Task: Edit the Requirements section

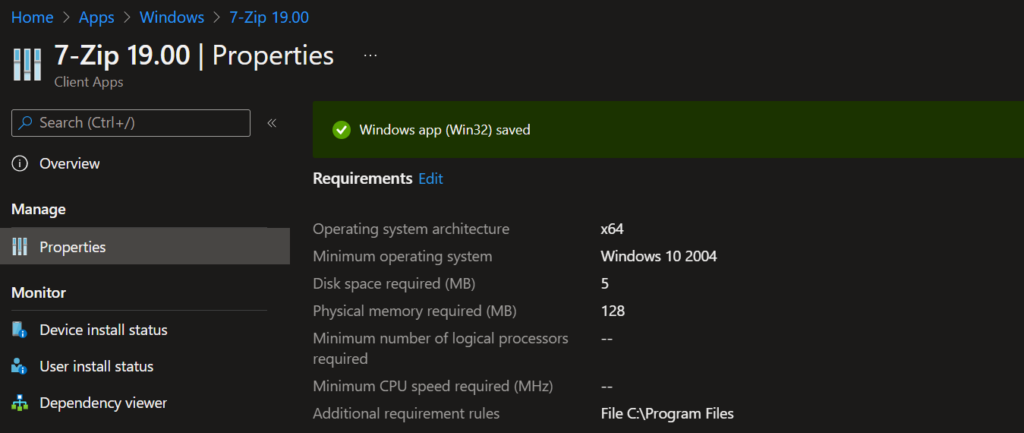Action: [x=430, y=178]
